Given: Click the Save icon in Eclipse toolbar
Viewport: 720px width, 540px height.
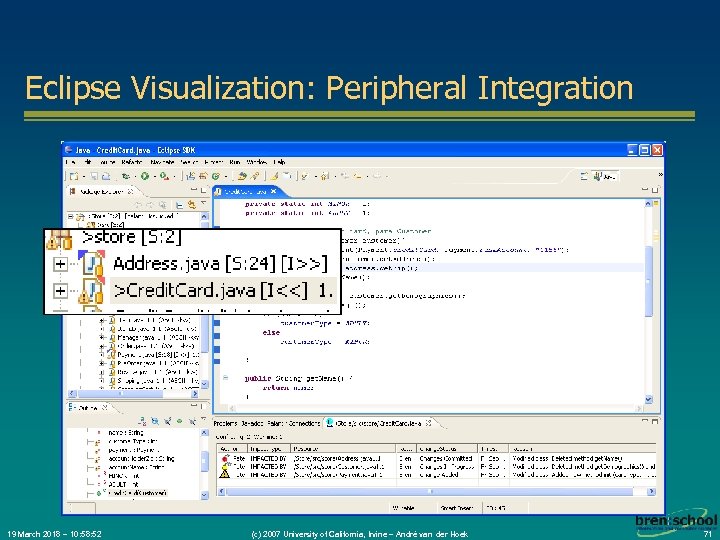Looking at the screenshot, I should coord(95,176).
